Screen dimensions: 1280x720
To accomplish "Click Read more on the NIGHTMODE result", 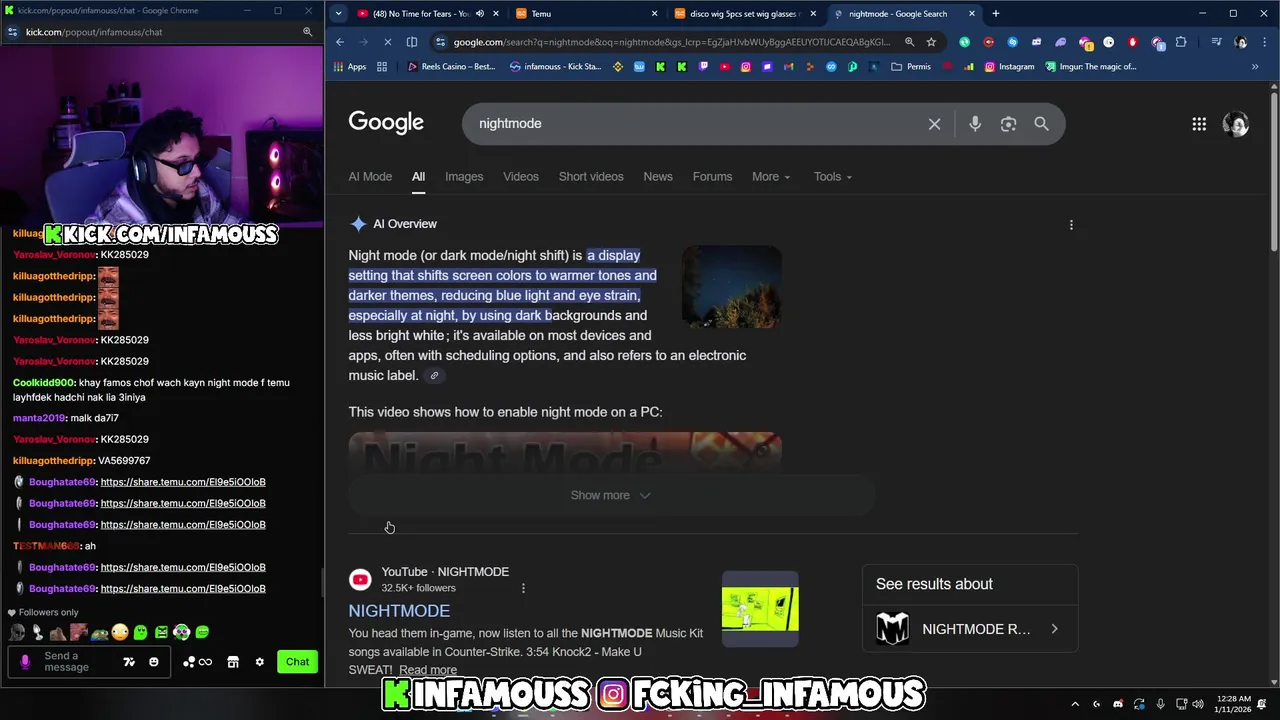I will [428, 670].
